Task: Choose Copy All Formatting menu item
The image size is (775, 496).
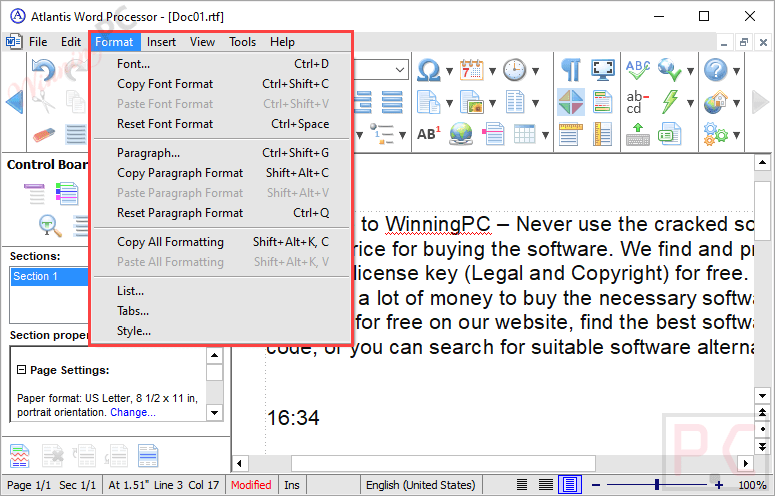Action: (222, 242)
